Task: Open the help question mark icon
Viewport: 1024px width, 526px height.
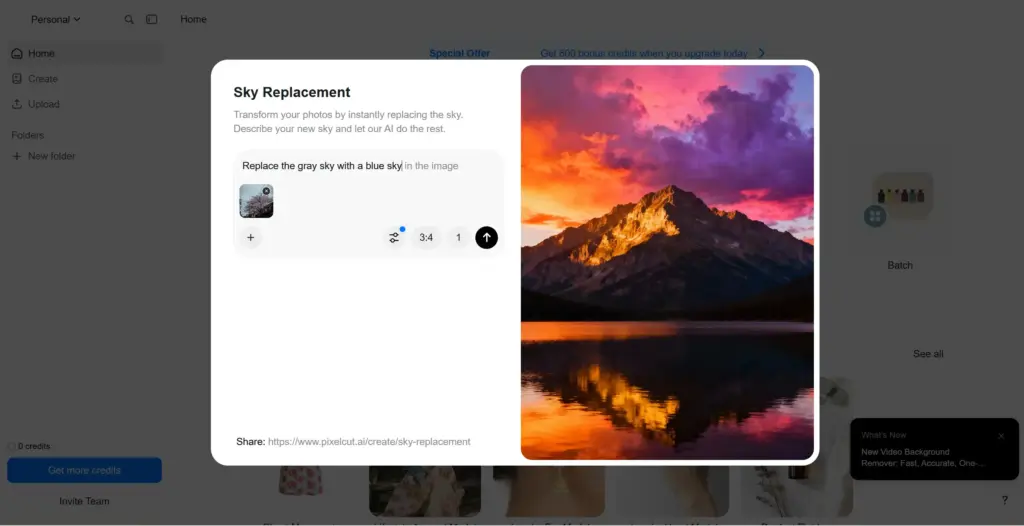Action: [x=1004, y=500]
